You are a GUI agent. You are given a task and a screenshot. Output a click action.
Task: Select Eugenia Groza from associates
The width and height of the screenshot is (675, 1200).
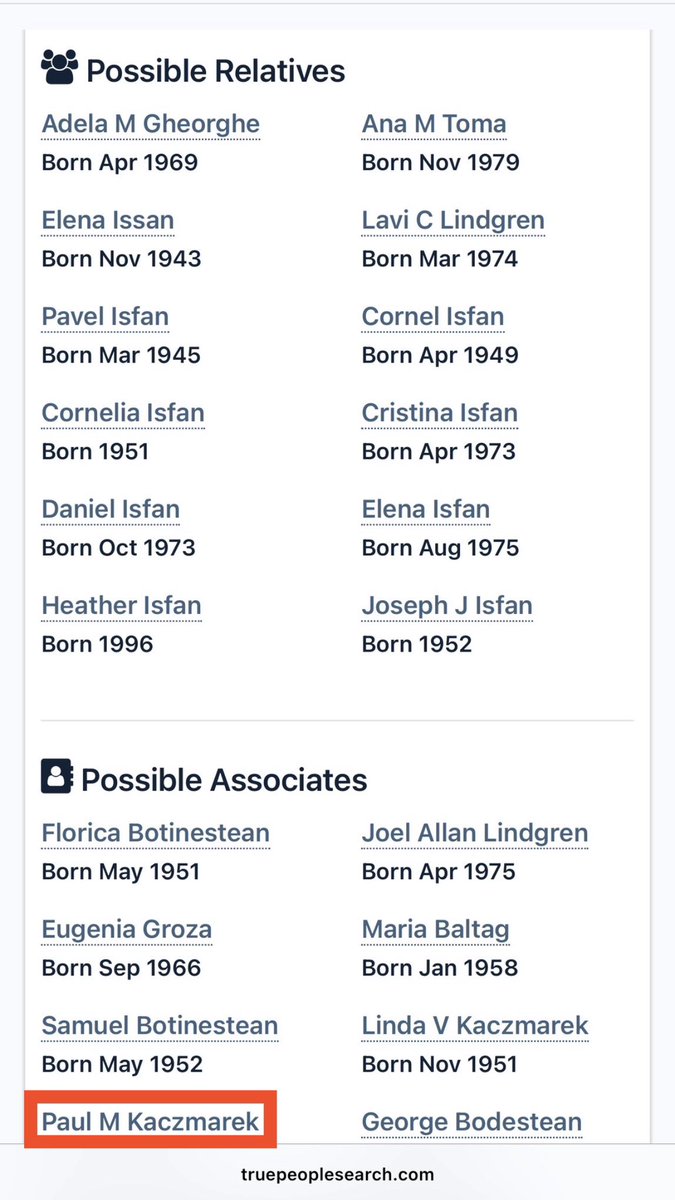[x=127, y=930]
